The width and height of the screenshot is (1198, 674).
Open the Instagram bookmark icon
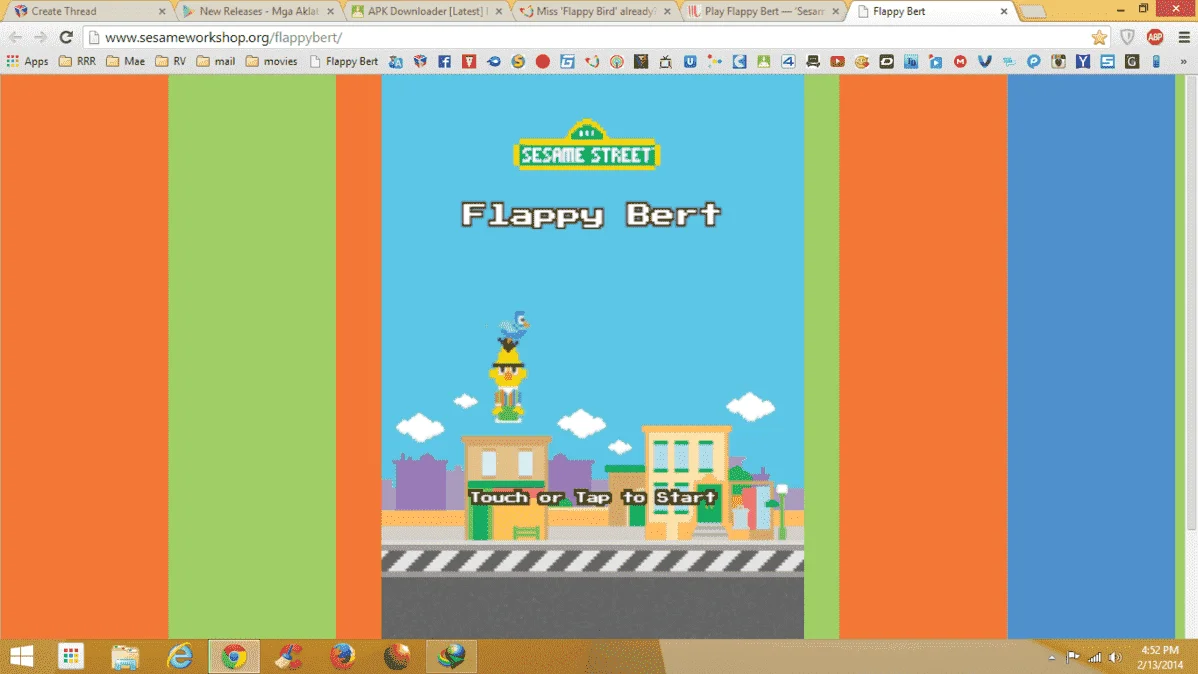click(1058, 61)
